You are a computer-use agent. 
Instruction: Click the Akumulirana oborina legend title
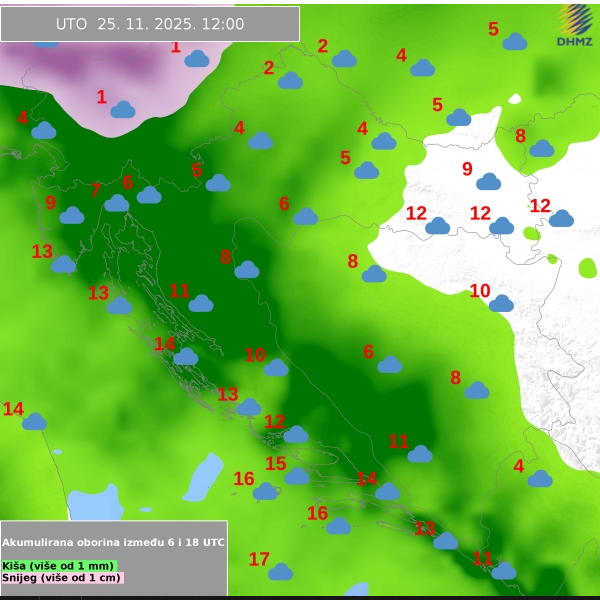(x=113, y=542)
